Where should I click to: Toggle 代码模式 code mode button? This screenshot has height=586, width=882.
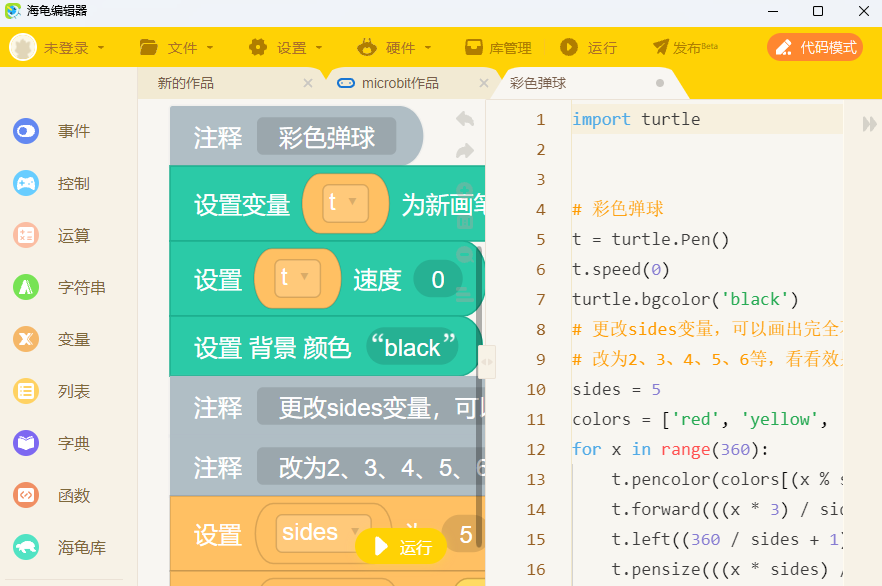click(x=815, y=47)
